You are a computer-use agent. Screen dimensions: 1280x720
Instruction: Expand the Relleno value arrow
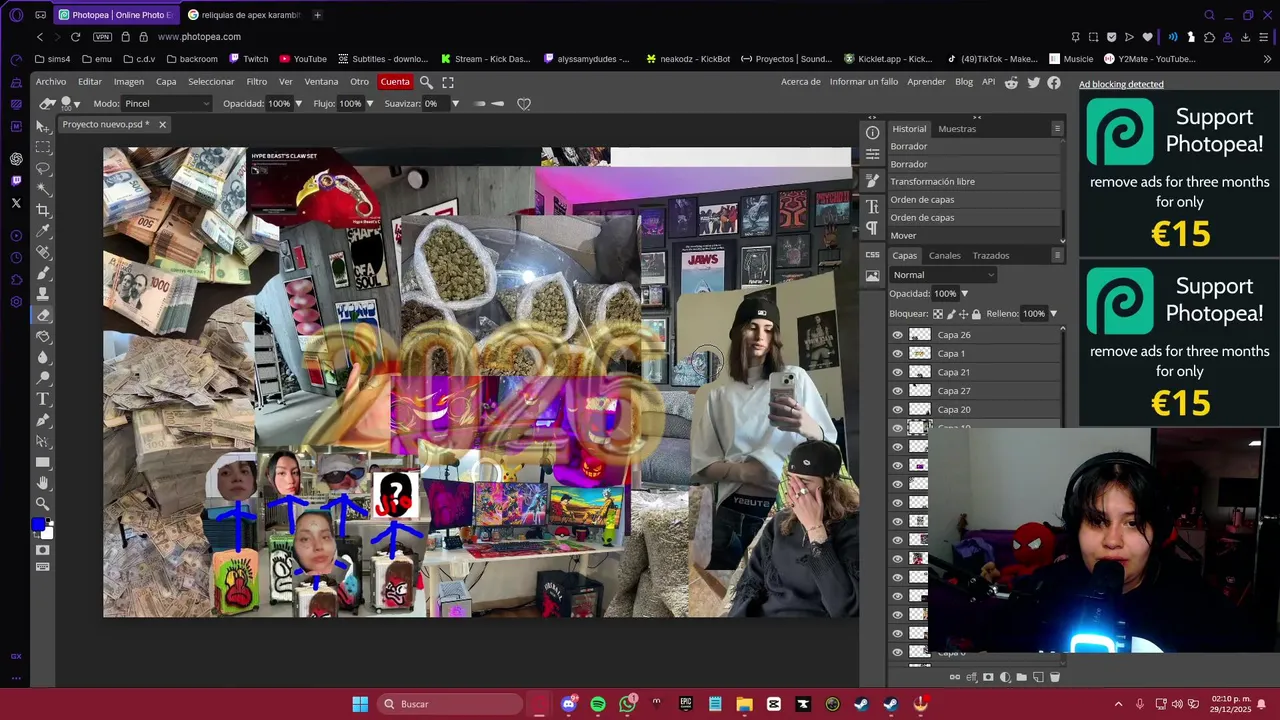click(x=1053, y=314)
